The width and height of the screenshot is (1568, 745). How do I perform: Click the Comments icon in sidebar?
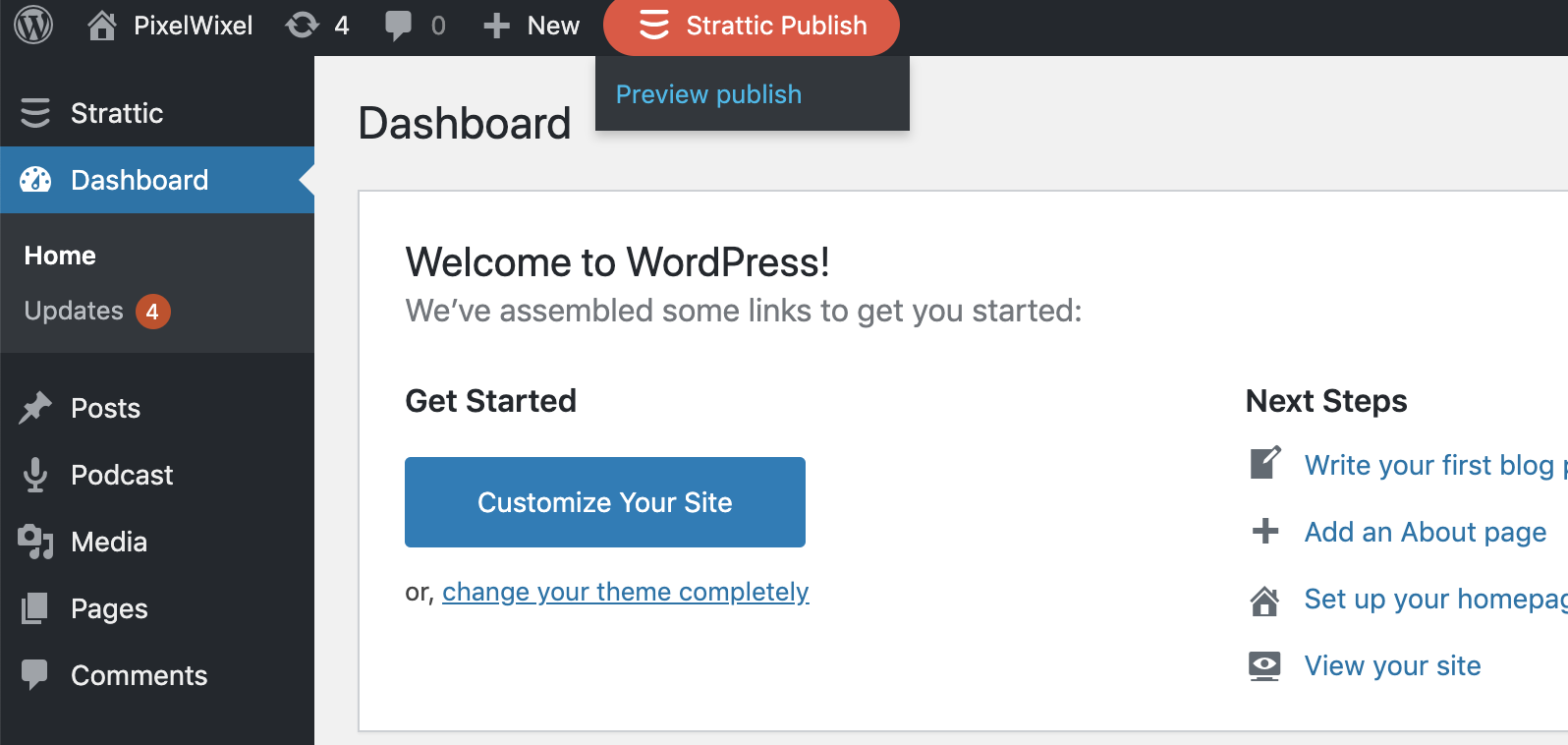(35, 675)
